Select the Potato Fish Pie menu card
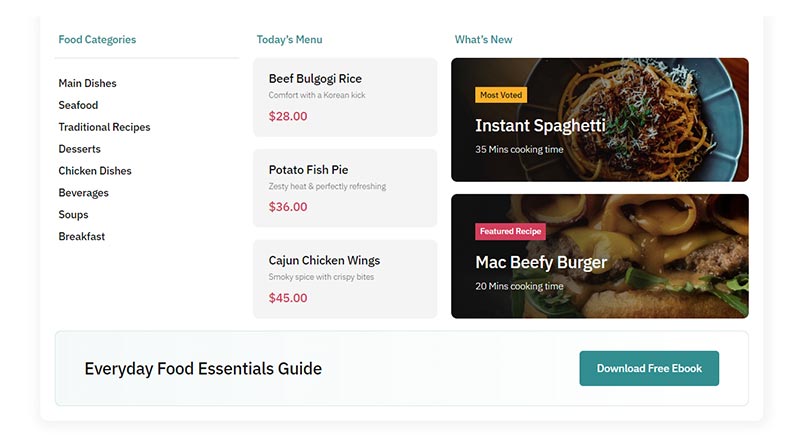Screen dimensions: 800x445 344,188
